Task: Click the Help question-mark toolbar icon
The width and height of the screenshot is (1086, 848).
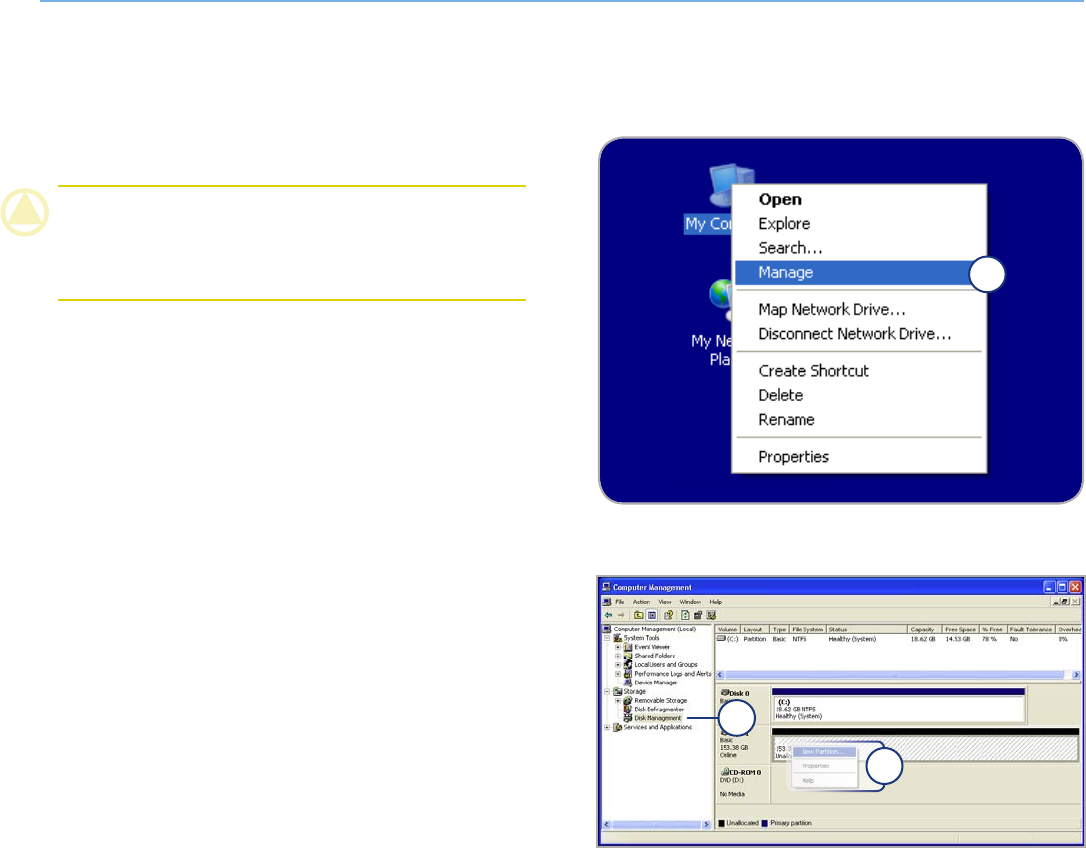Action: [668, 615]
